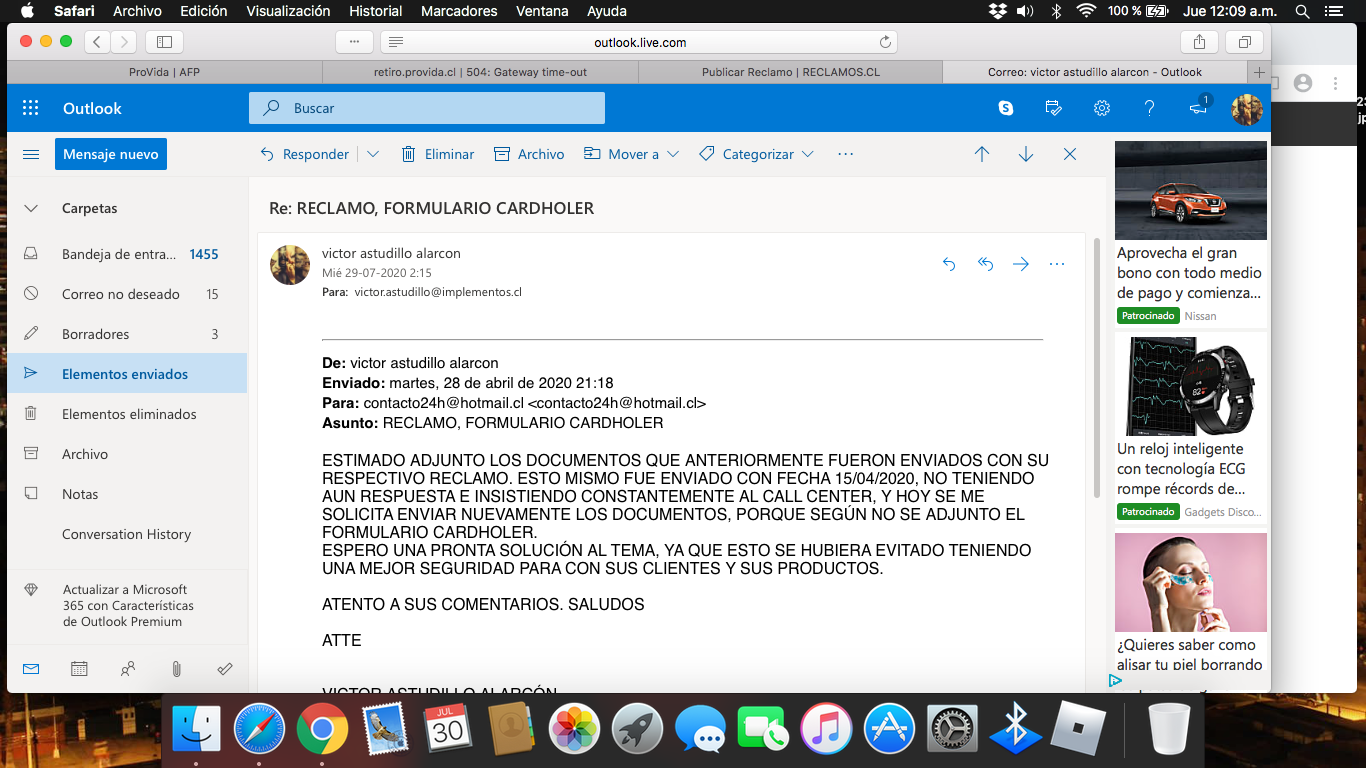Switch to retiro.provida.cl Gateway time-out tab

tap(480, 72)
